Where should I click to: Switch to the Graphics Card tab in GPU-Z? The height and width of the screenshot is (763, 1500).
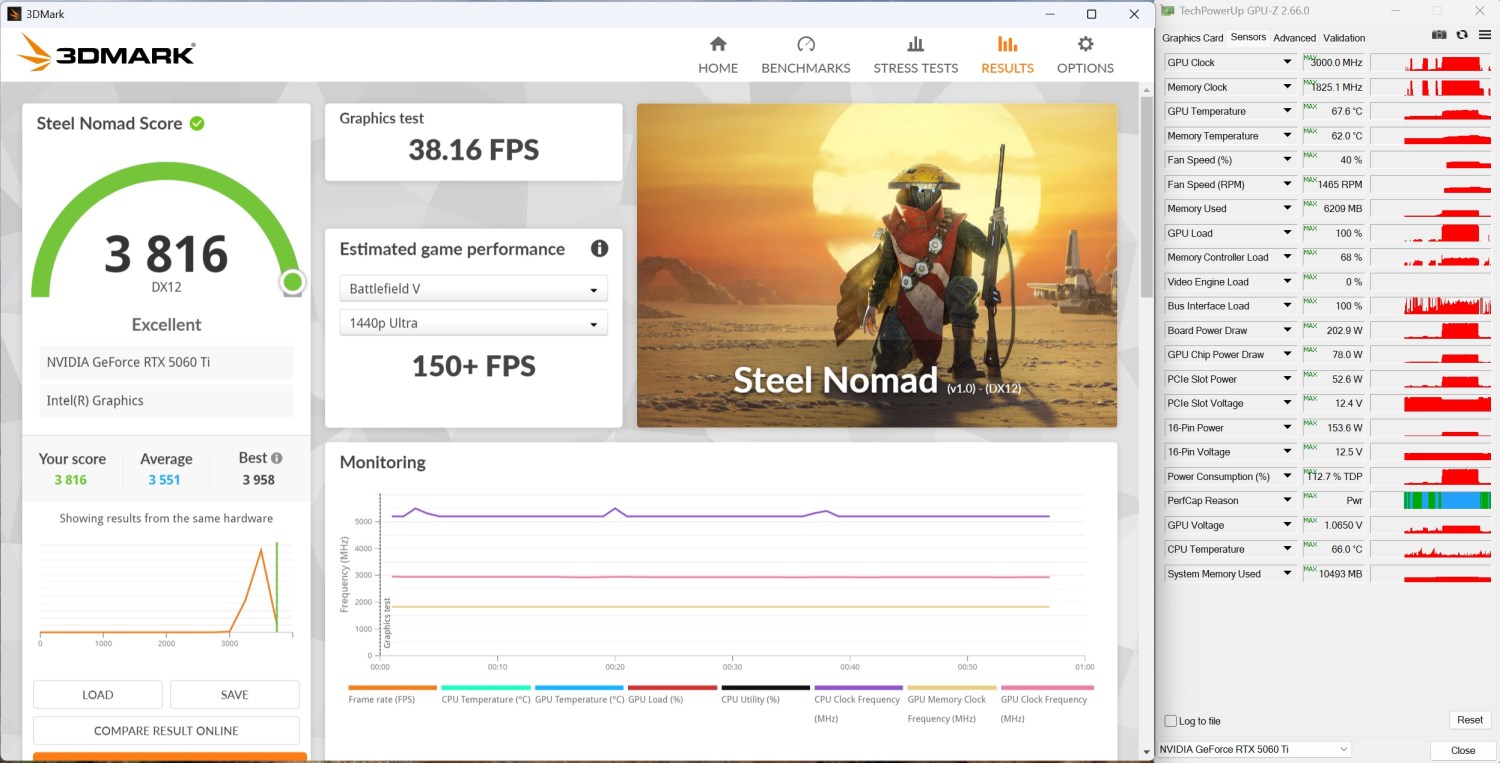[x=1192, y=38]
